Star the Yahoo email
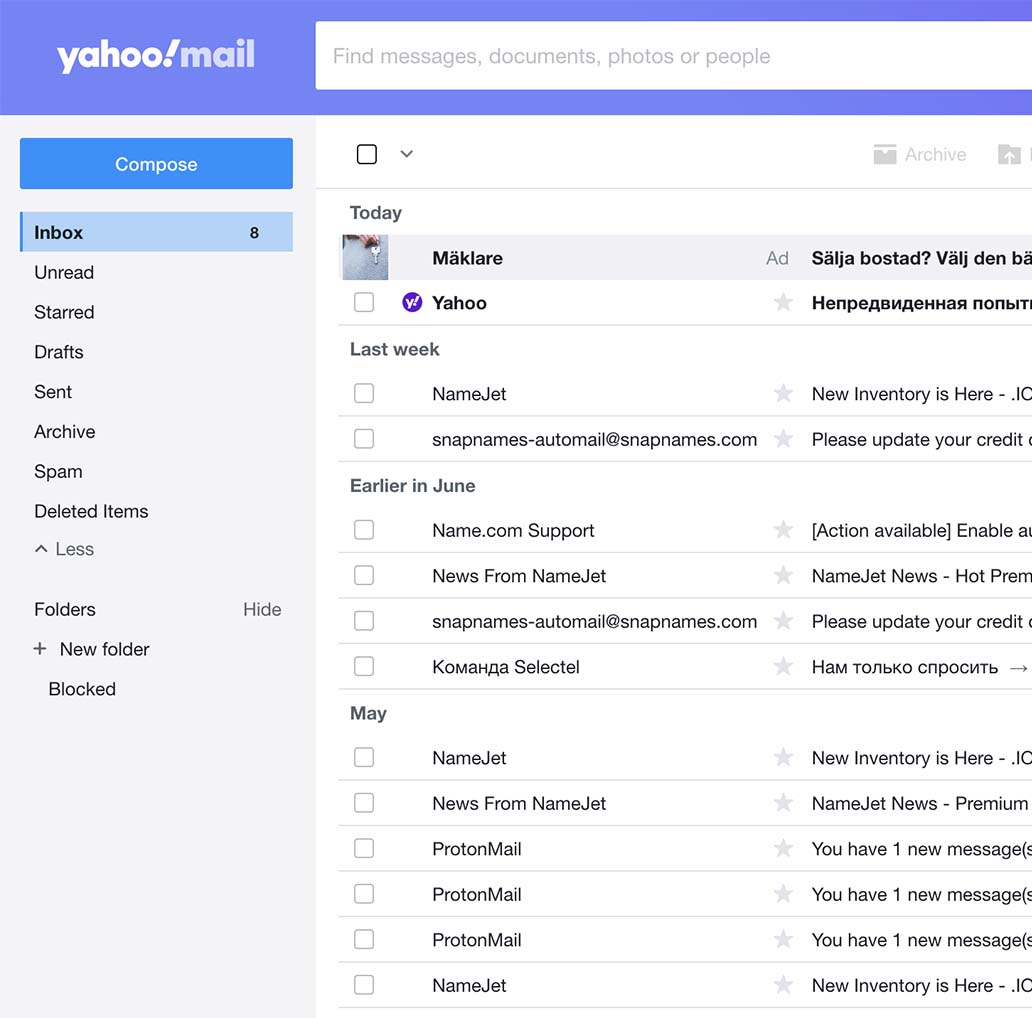 coord(783,303)
